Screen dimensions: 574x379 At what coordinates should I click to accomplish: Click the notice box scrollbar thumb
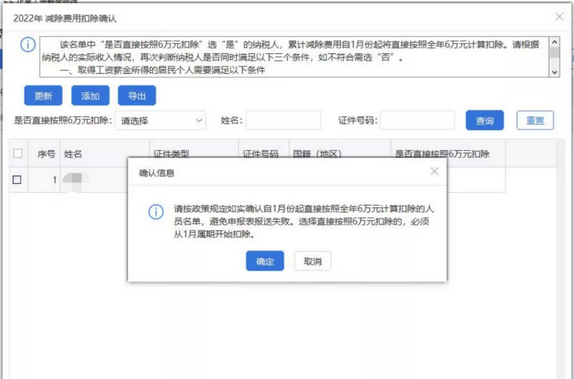click(555, 53)
